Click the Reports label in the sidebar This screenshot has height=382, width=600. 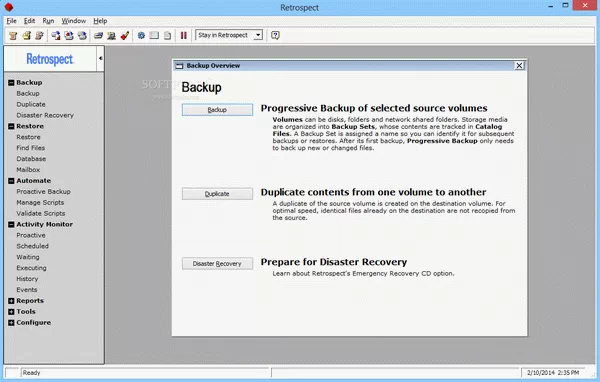click(30, 301)
